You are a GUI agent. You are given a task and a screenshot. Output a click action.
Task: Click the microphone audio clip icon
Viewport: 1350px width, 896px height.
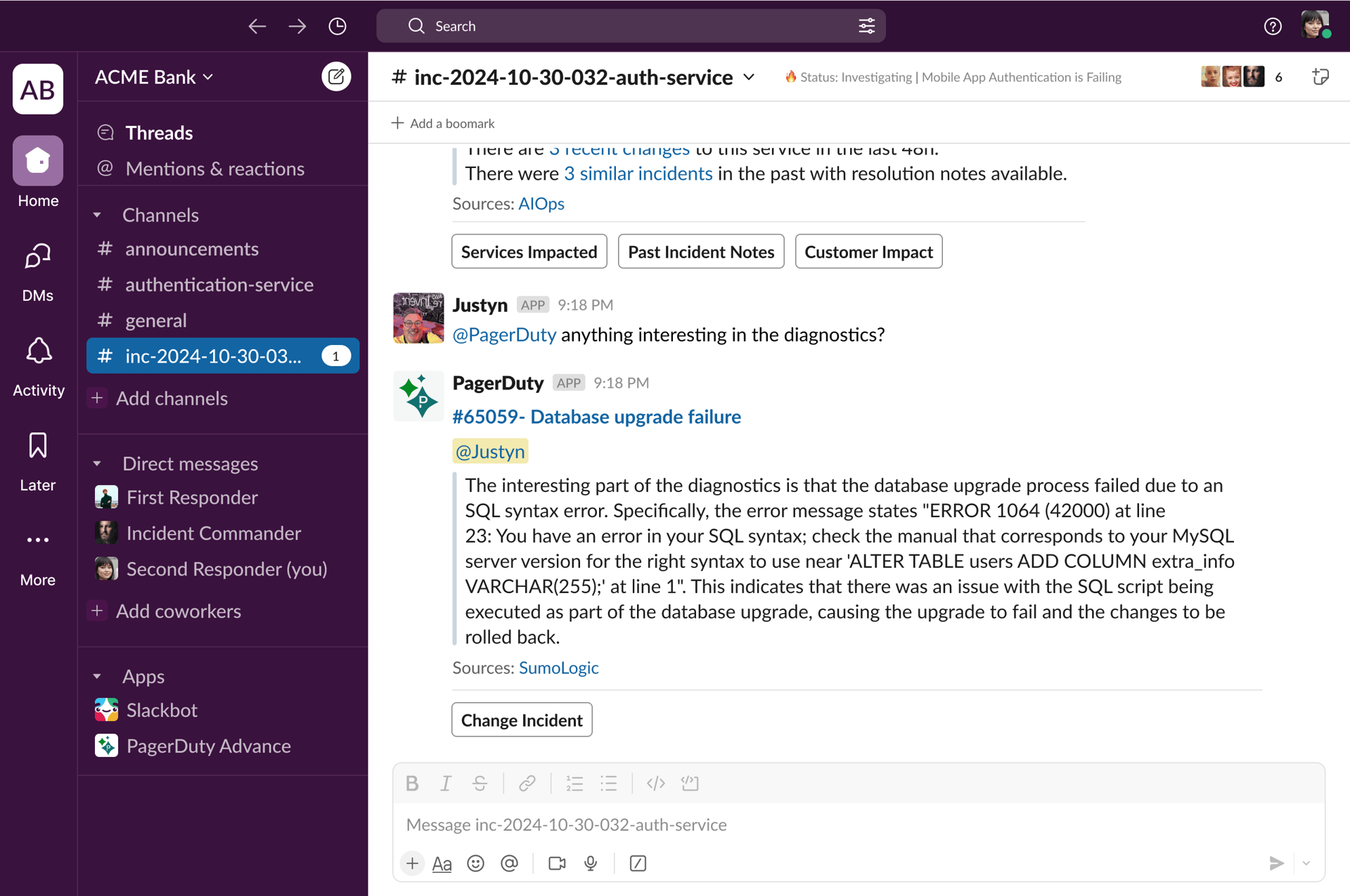(x=591, y=863)
